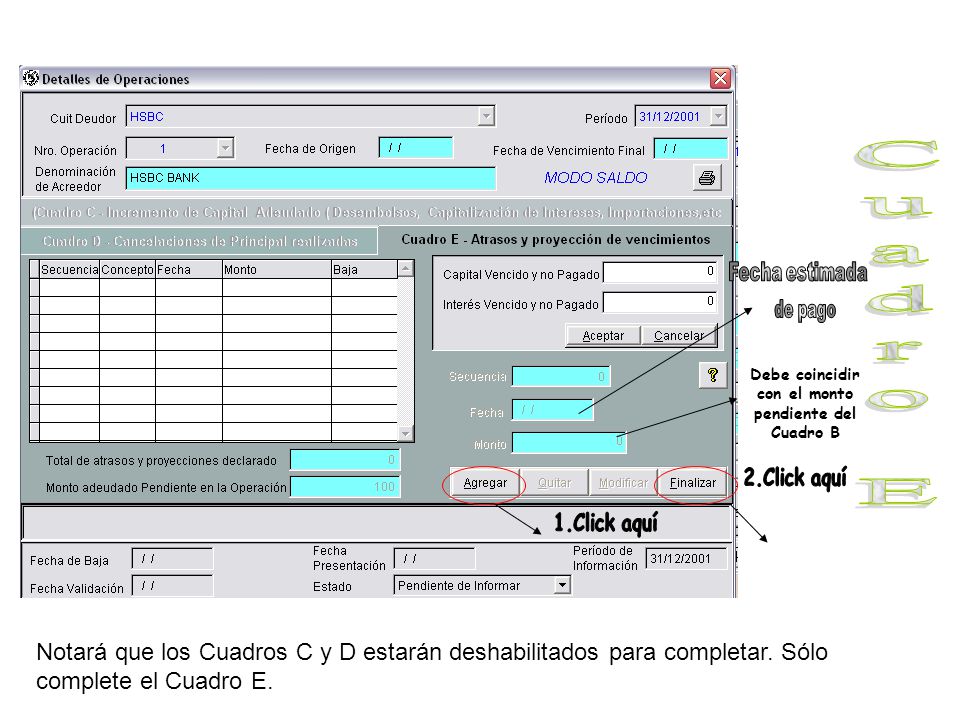The width and height of the screenshot is (960, 720).
Task: Open the Período dropdown arrow
Action: pos(718,116)
